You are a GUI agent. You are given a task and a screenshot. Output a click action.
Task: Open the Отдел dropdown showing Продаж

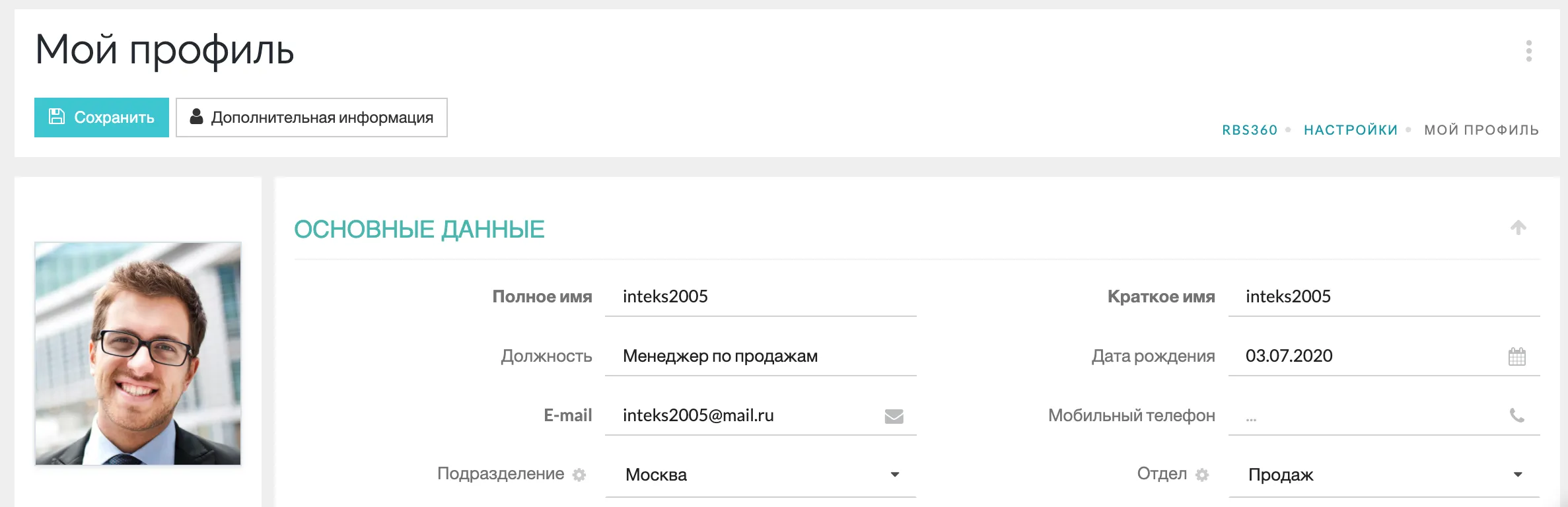click(x=1383, y=475)
